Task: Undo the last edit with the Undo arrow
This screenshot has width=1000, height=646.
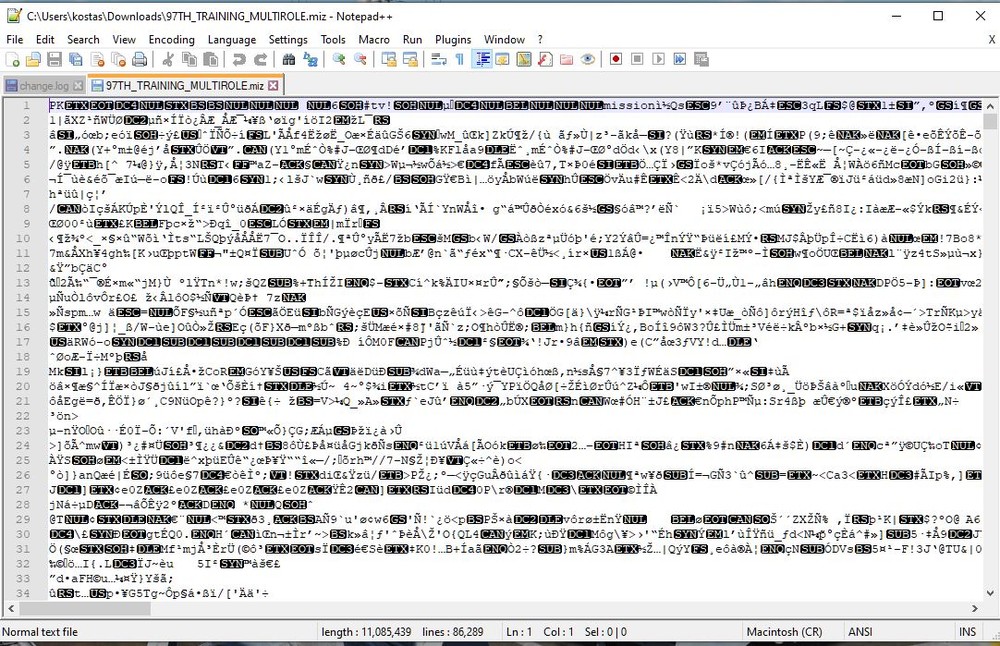Action: 236,60
